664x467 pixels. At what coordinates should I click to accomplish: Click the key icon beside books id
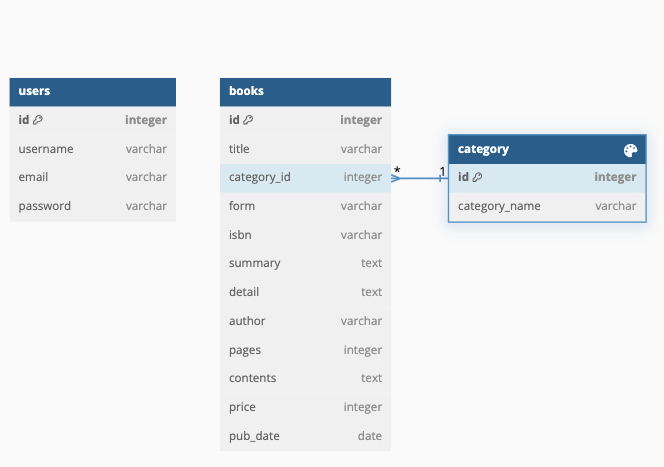click(248, 120)
